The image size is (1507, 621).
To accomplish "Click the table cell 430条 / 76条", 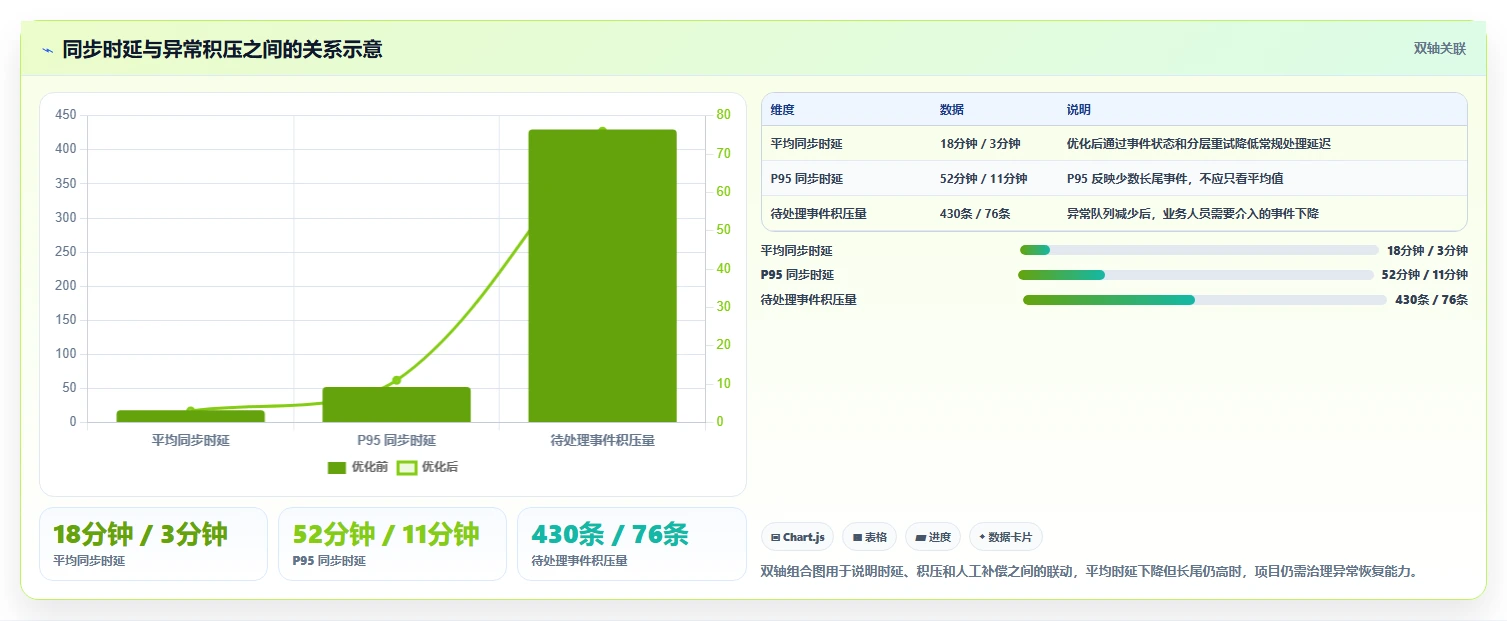I will tap(974, 214).
